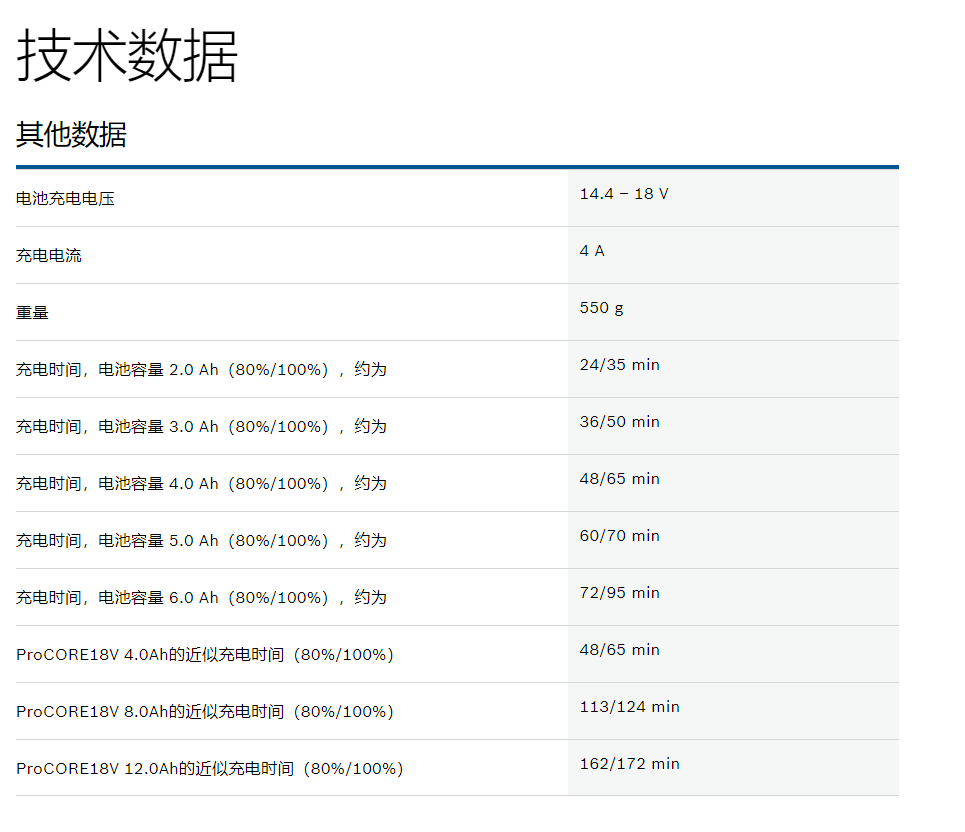
Task: Select the 36/50 min value
Action: click(x=619, y=422)
